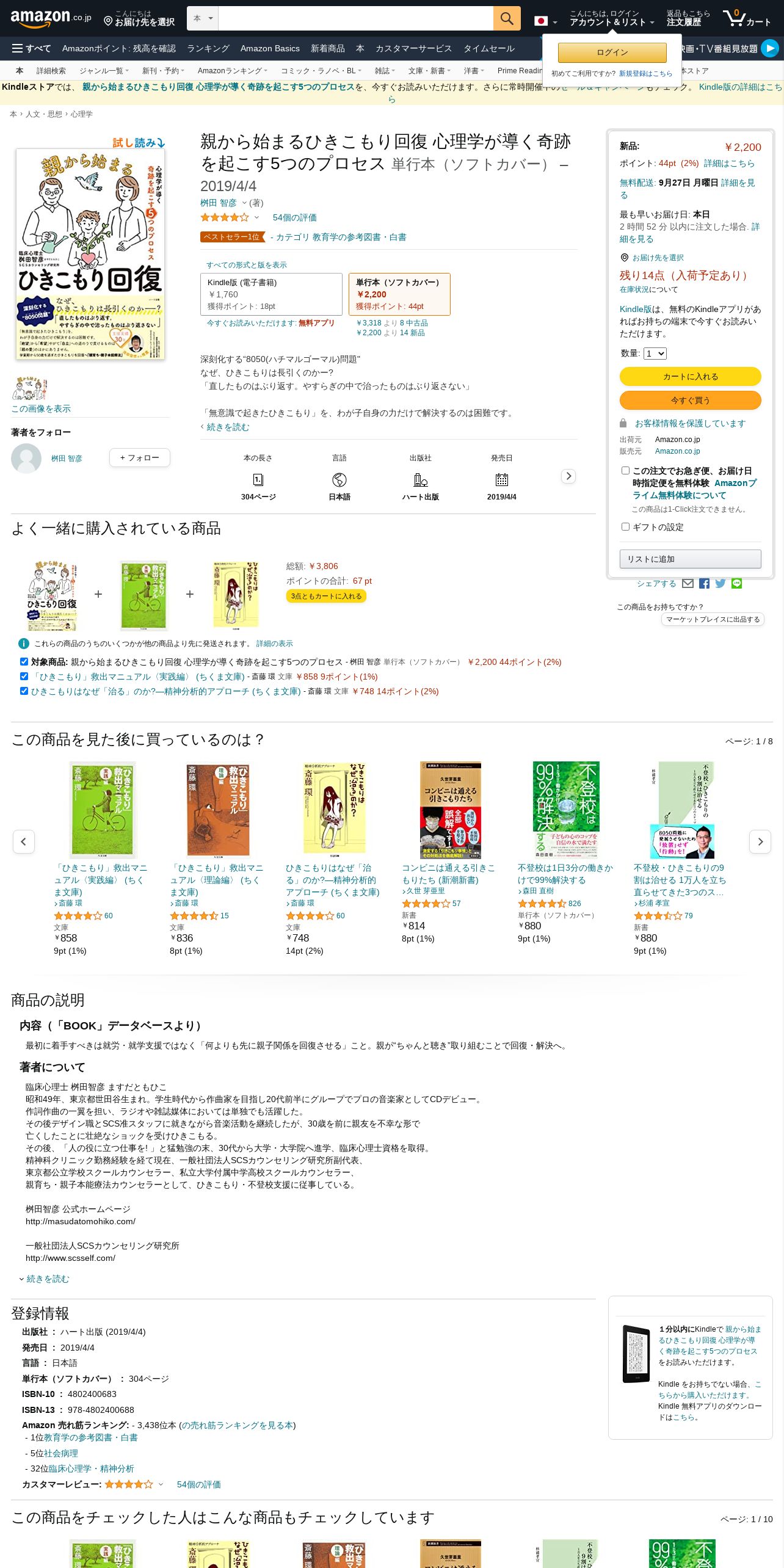
Task: Share via the Facebook icon
Action: click(704, 584)
